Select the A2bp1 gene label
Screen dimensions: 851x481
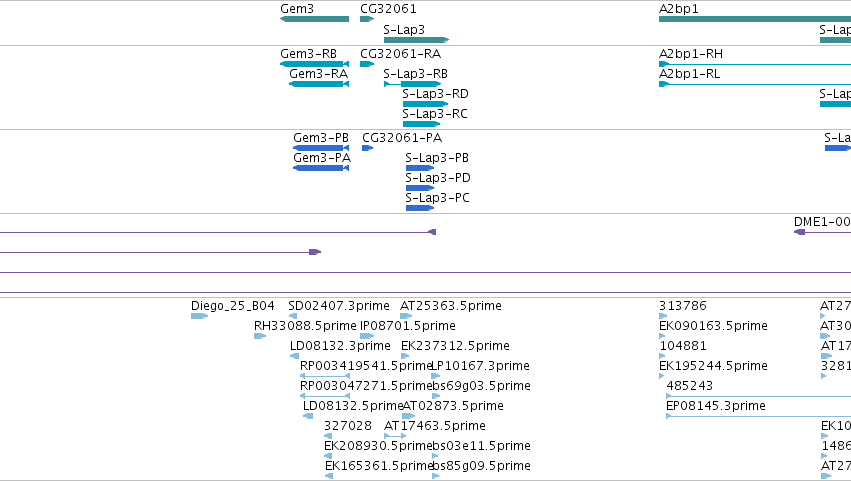[x=678, y=9]
